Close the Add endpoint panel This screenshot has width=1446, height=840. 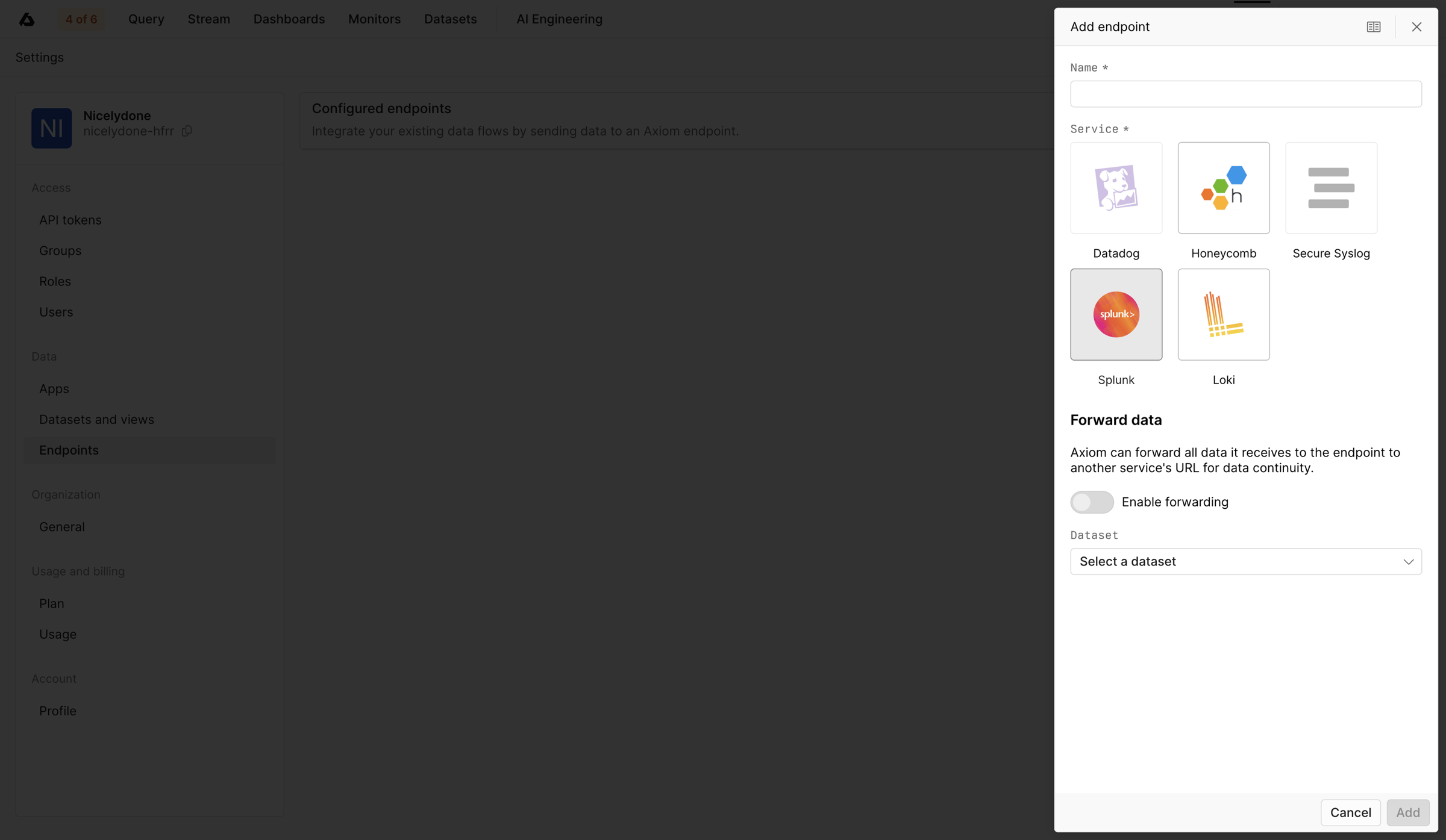1416,26
